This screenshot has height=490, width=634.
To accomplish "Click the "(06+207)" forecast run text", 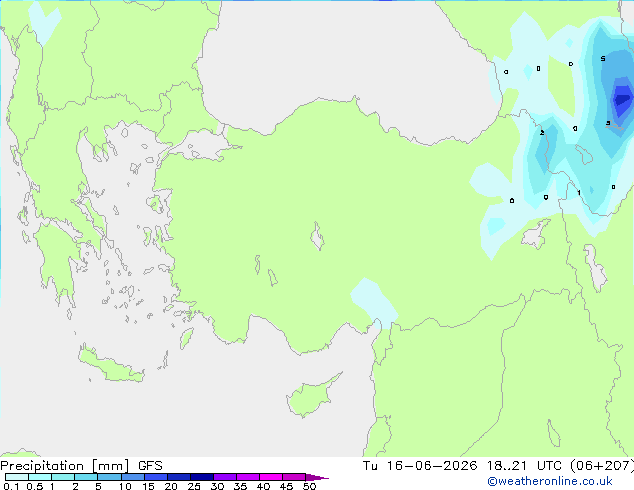I will tap(602, 466).
